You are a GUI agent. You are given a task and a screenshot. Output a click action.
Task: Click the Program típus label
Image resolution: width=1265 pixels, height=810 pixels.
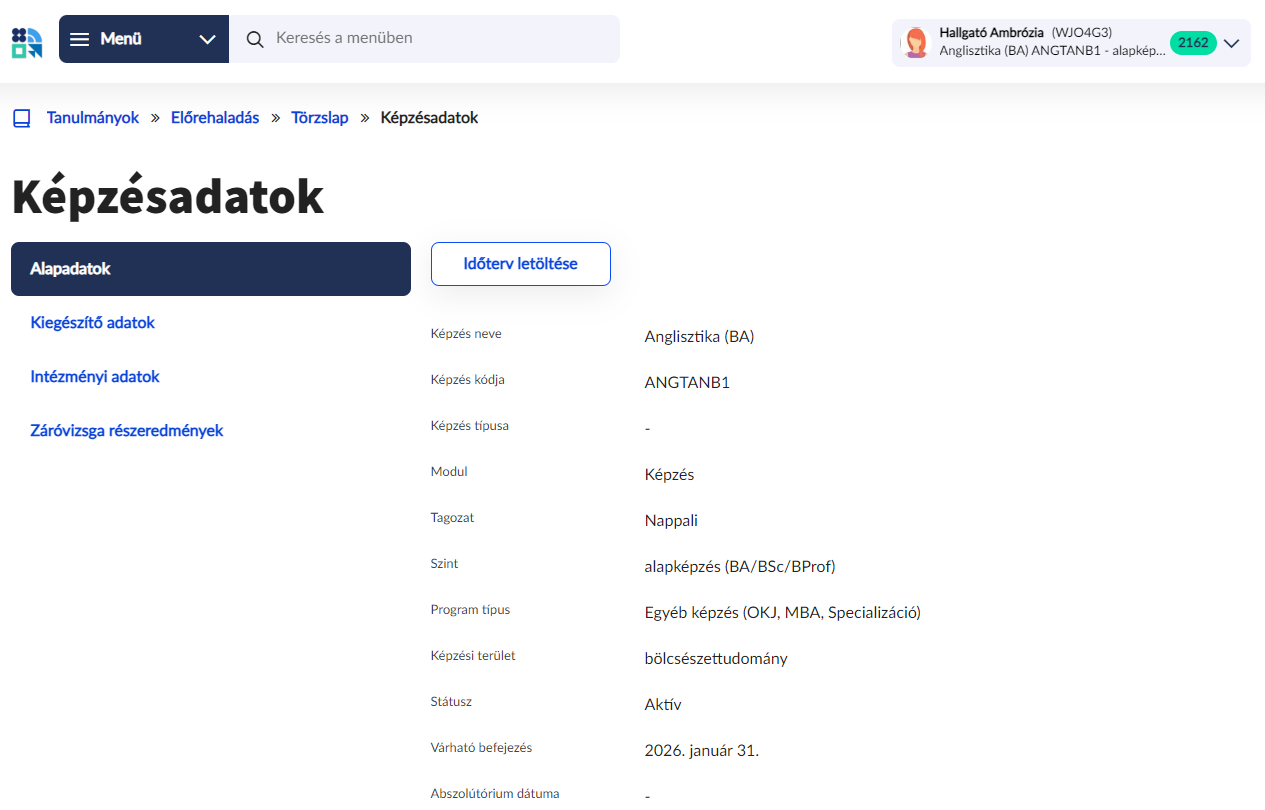[x=470, y=610]
